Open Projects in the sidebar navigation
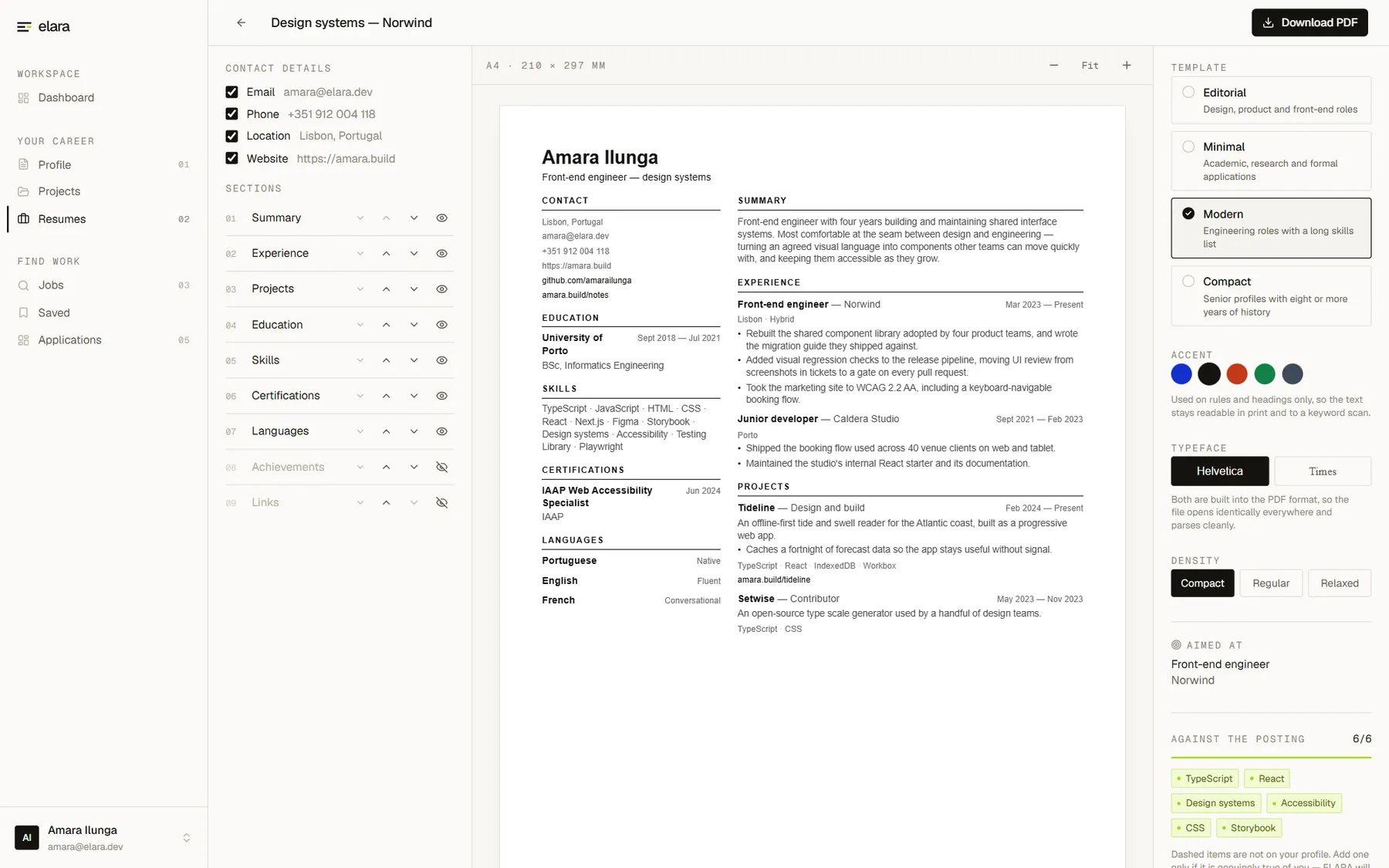This screenshot has width=1389, height=868. [103, 191]
